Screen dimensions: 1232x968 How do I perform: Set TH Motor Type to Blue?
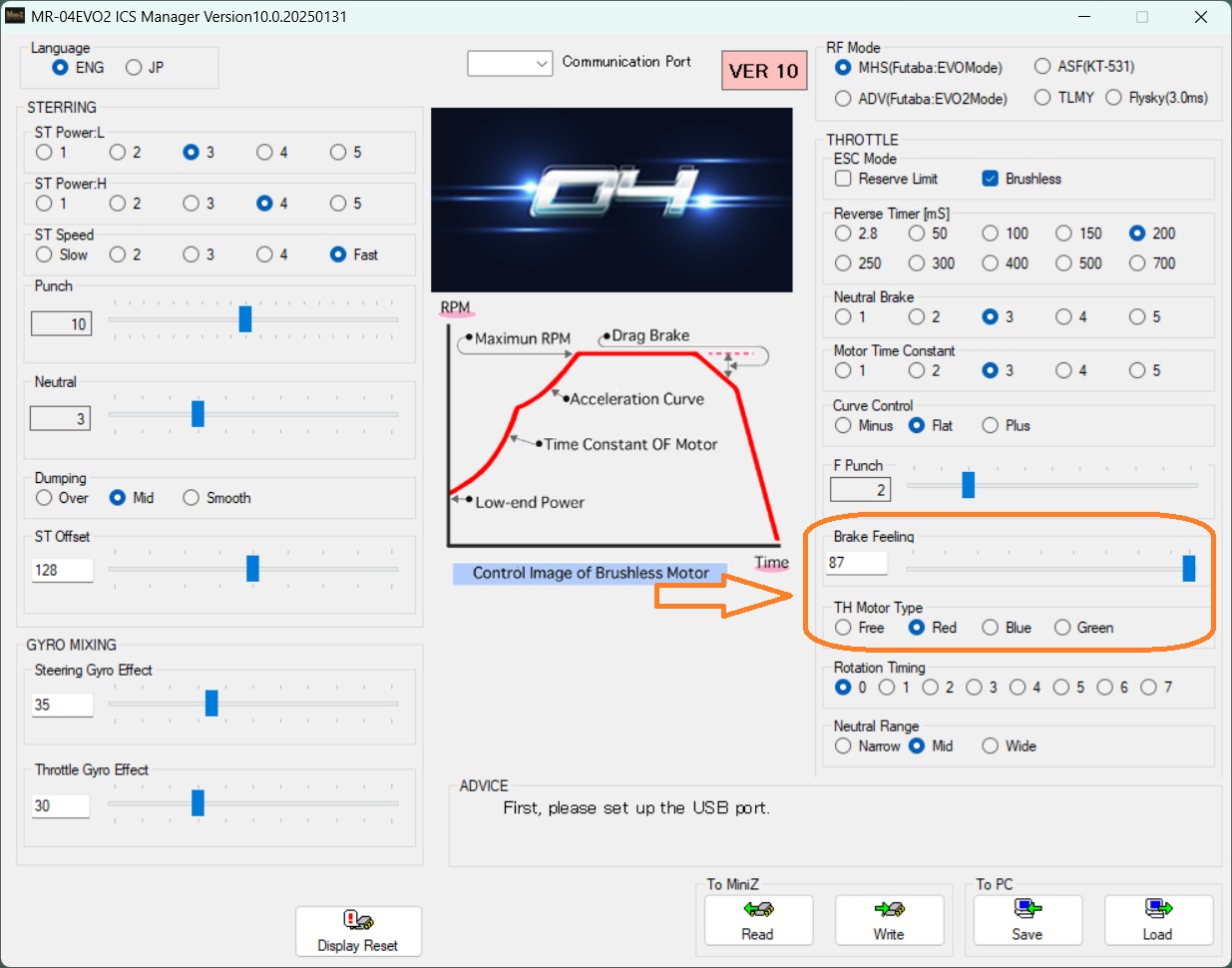pyautogui.click(x=991, y=628)
